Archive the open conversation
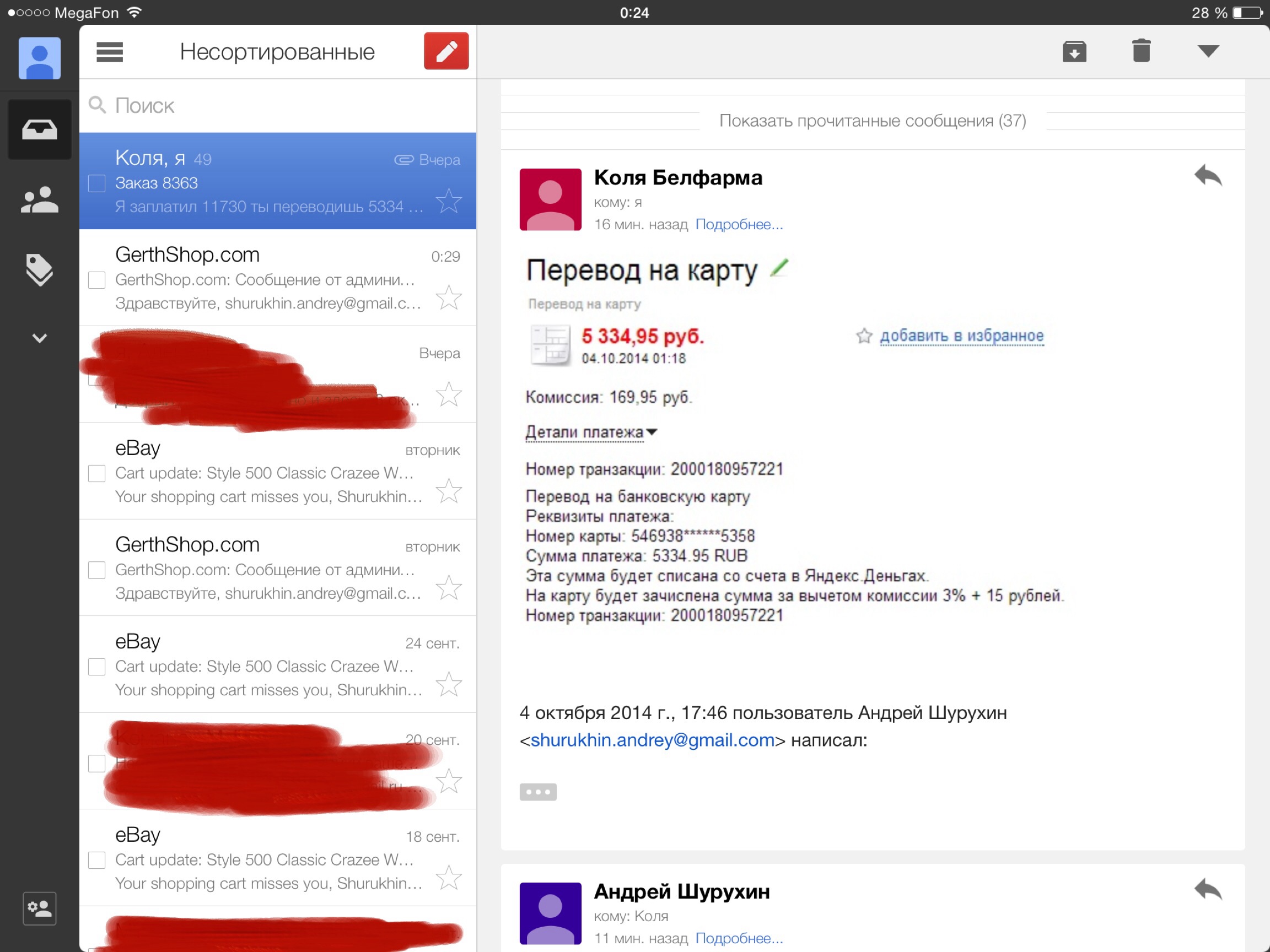 [x=1074, y=52]
